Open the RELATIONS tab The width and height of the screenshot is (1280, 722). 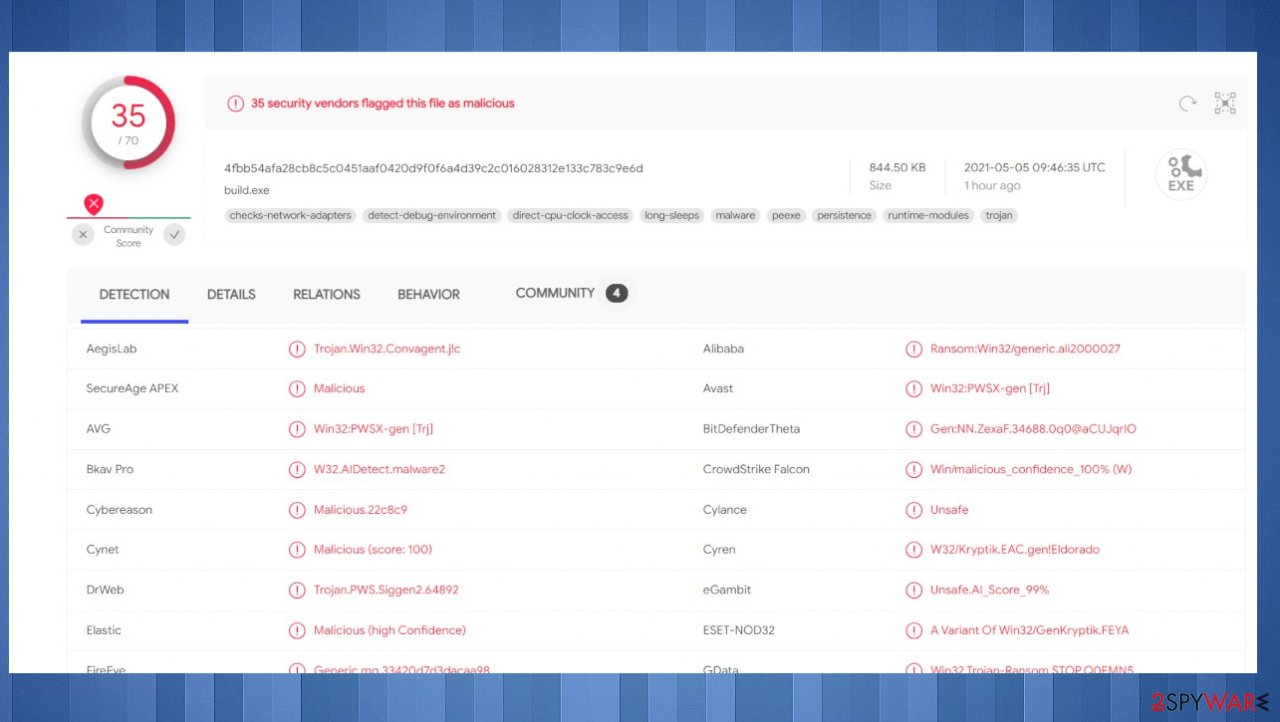[x=326, y=294]
